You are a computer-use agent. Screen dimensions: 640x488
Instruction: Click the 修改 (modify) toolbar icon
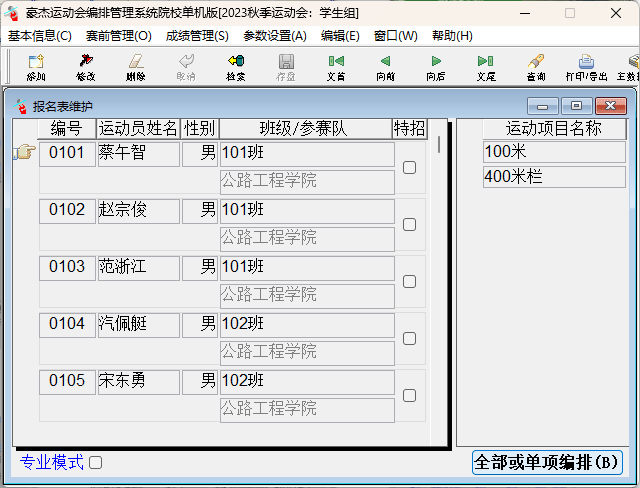coord(86,67)
